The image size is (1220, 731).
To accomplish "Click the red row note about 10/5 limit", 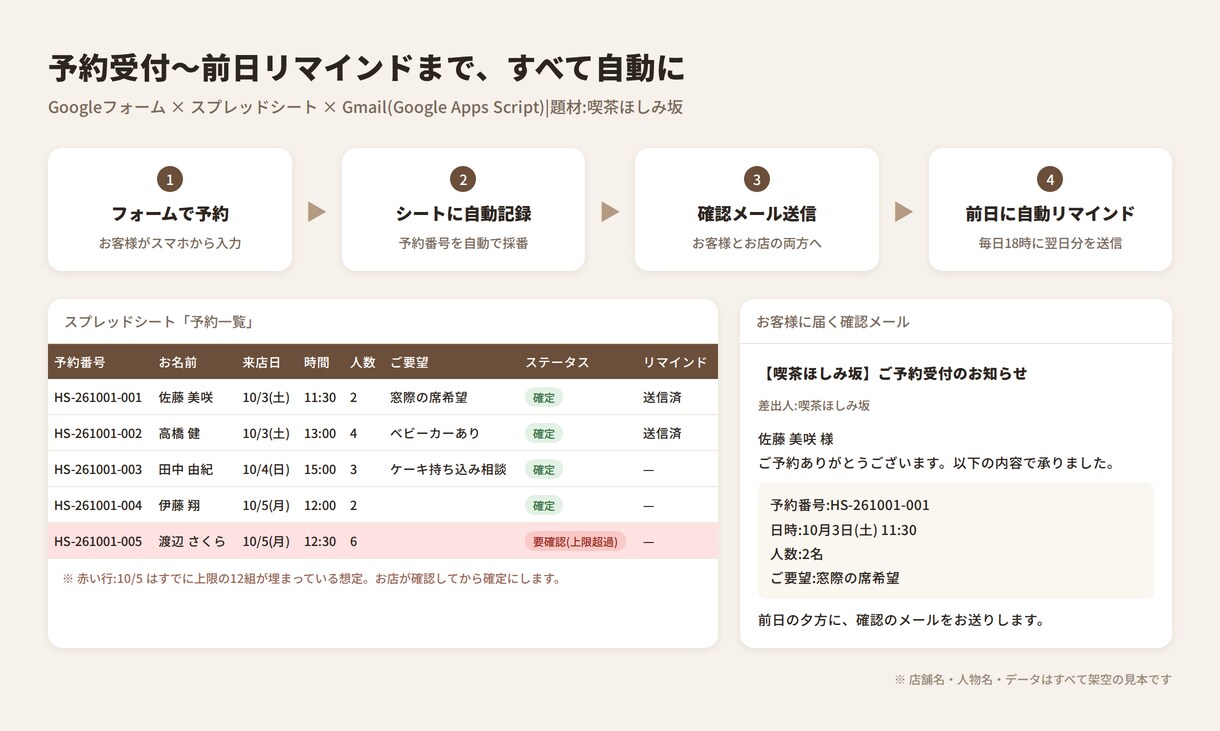I will pyautogui.click(x=311, y=579).
